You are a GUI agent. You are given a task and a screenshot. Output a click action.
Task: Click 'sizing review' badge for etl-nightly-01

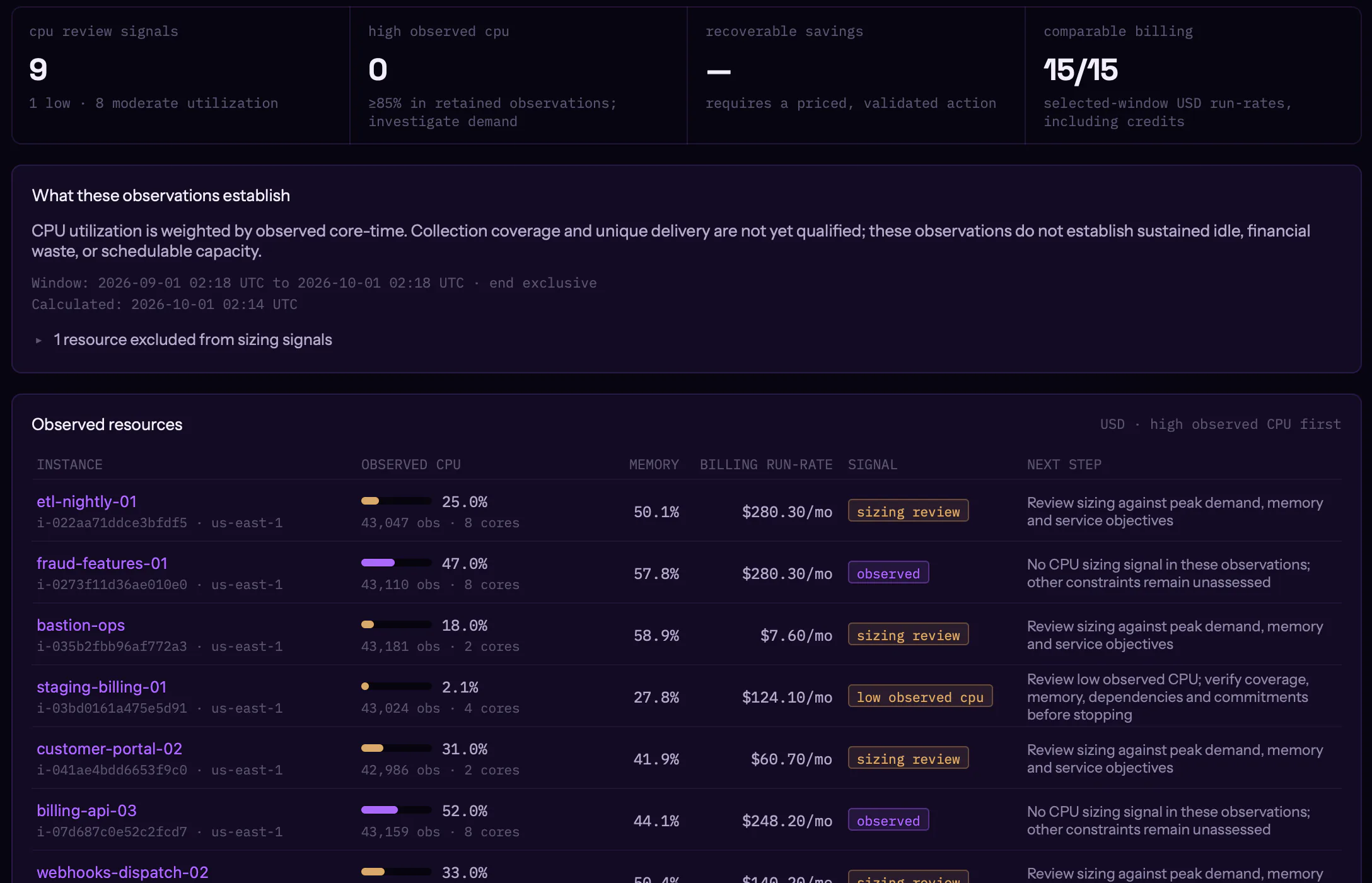(908, 511)
